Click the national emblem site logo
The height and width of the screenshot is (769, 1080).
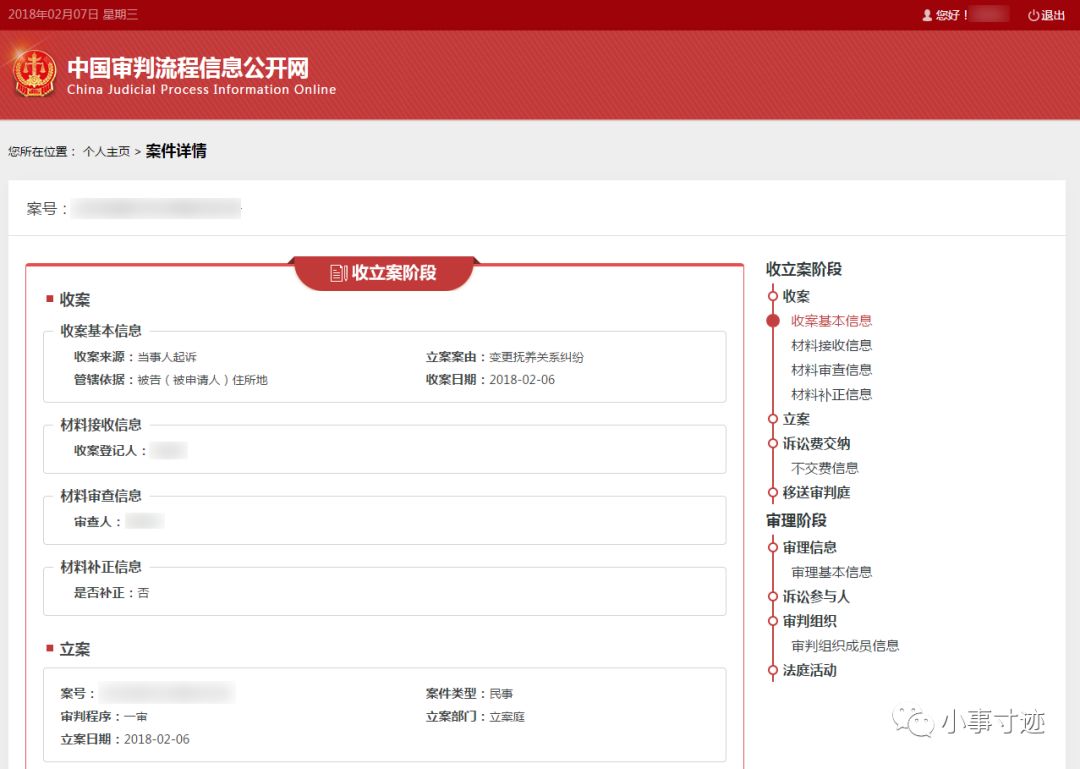pos(34,74)
